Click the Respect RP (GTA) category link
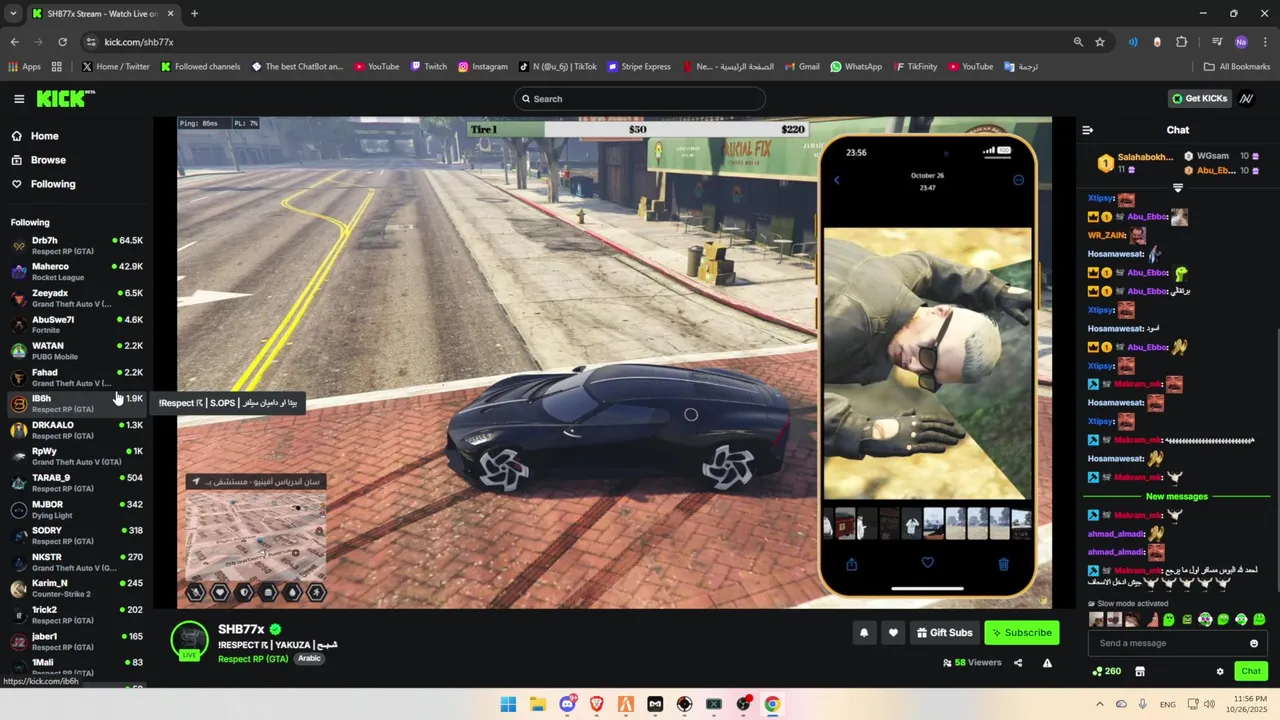 (253, 658)
